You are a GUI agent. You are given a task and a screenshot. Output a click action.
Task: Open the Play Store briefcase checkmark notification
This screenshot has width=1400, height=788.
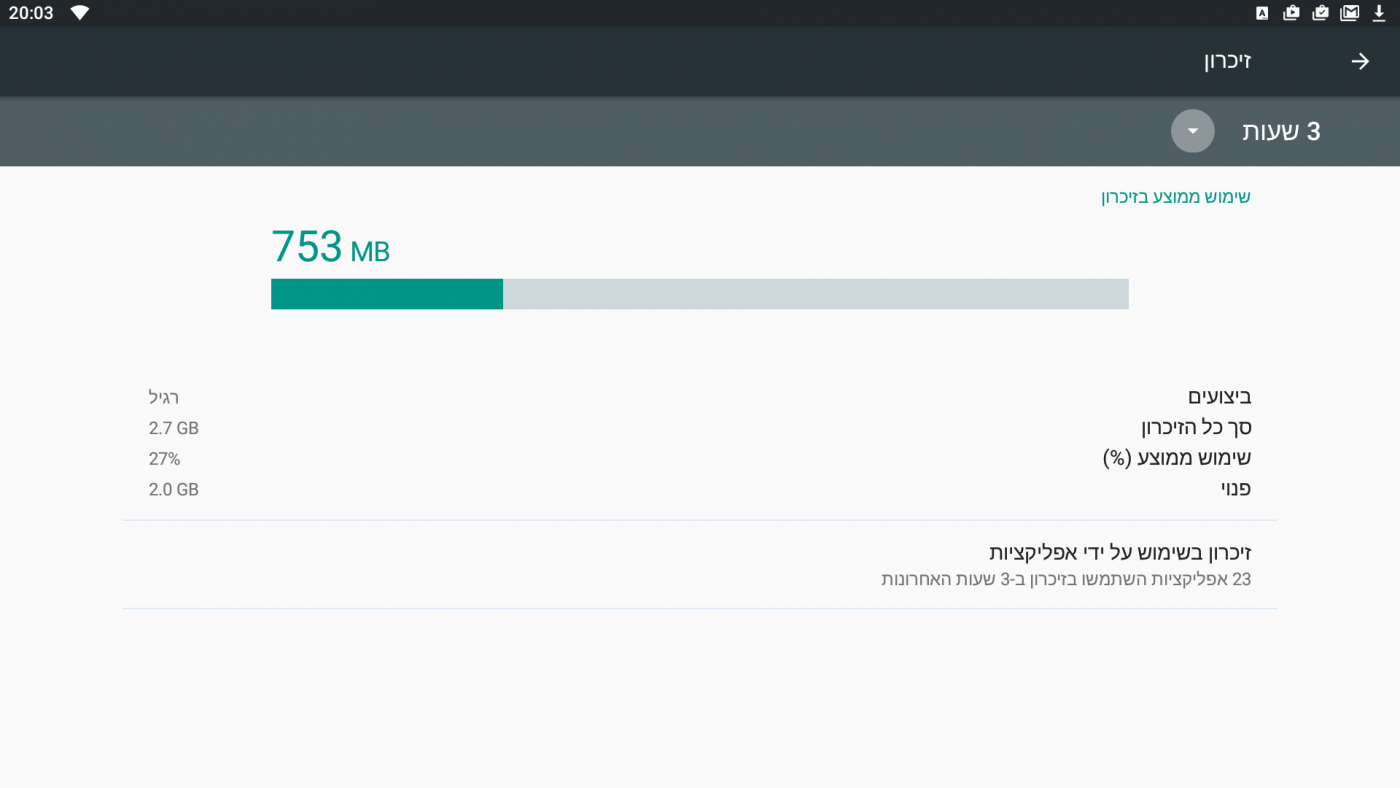pyautogui.click(x=1320, y=13)
